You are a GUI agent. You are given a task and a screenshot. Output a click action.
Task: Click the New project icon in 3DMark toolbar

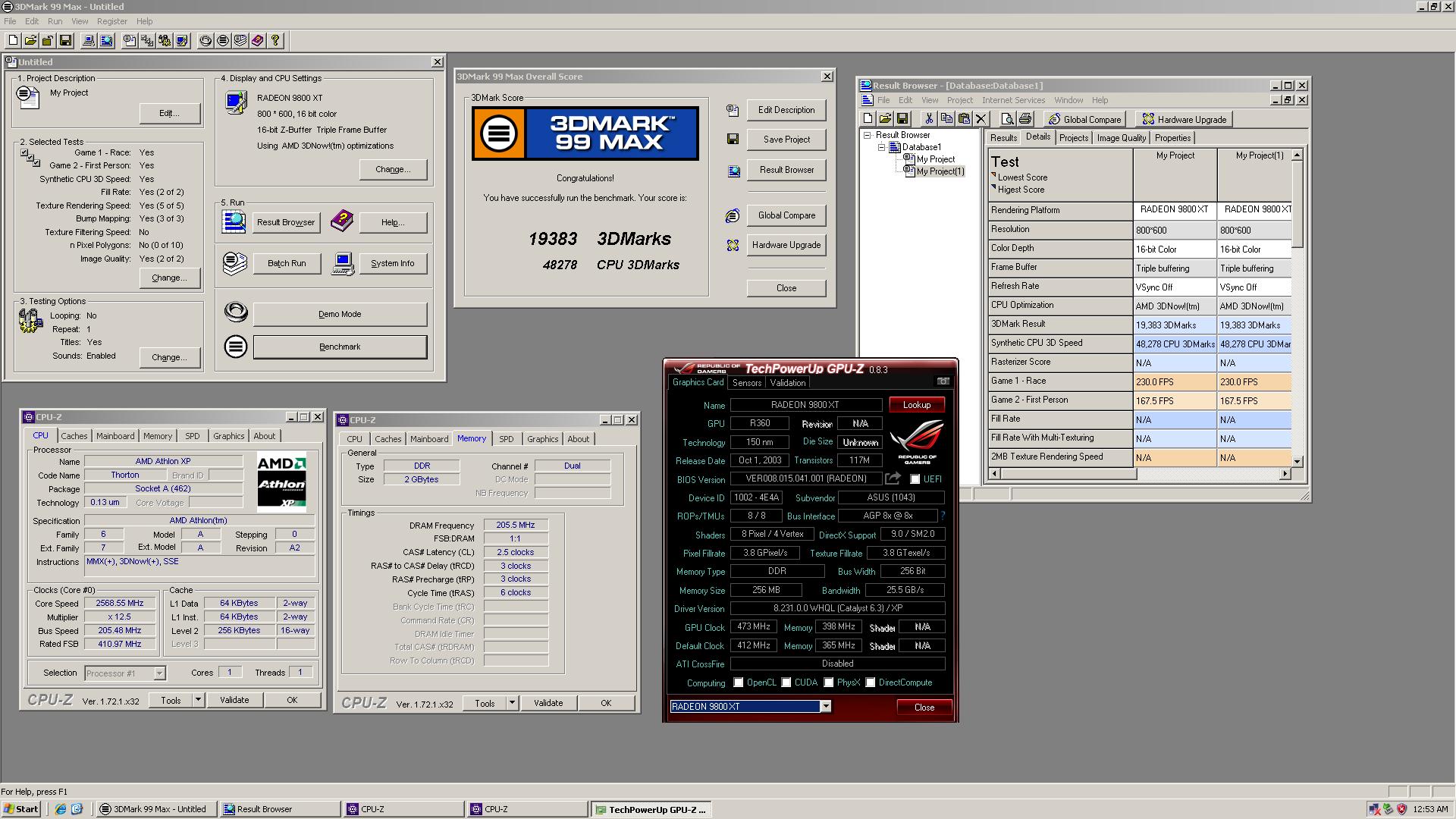13,41
